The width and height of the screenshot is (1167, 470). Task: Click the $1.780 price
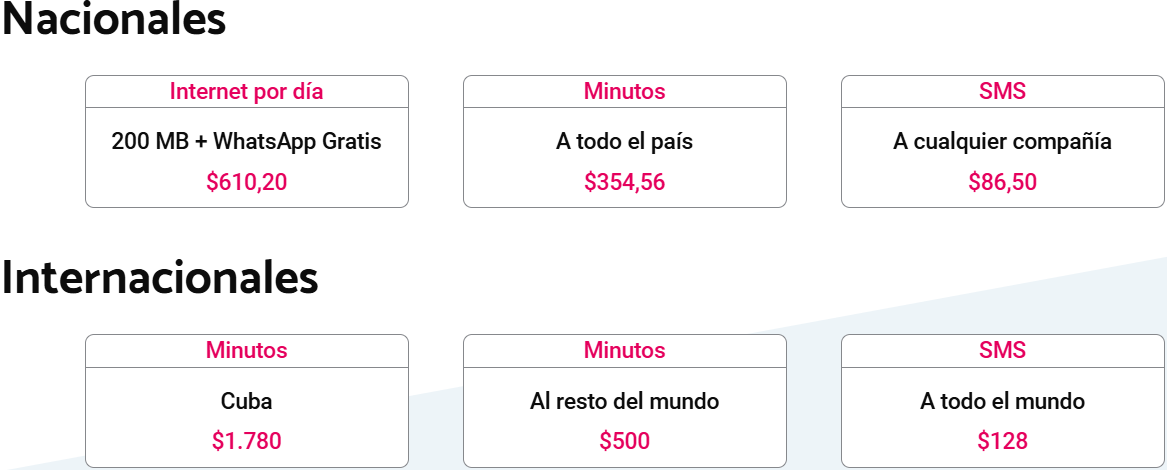click(x=246, y=441)
